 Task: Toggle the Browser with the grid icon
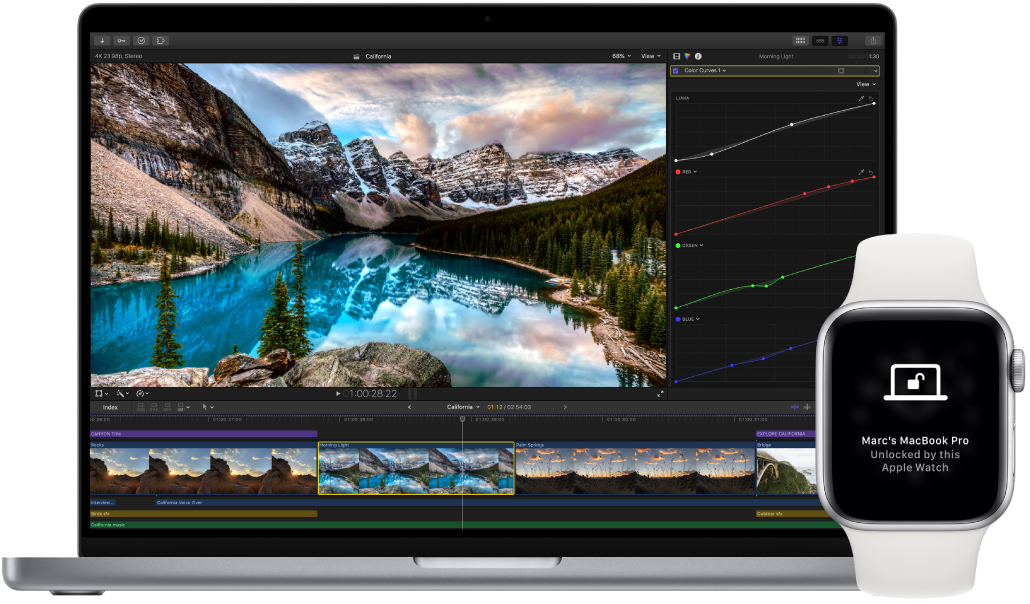coord(802,40)
